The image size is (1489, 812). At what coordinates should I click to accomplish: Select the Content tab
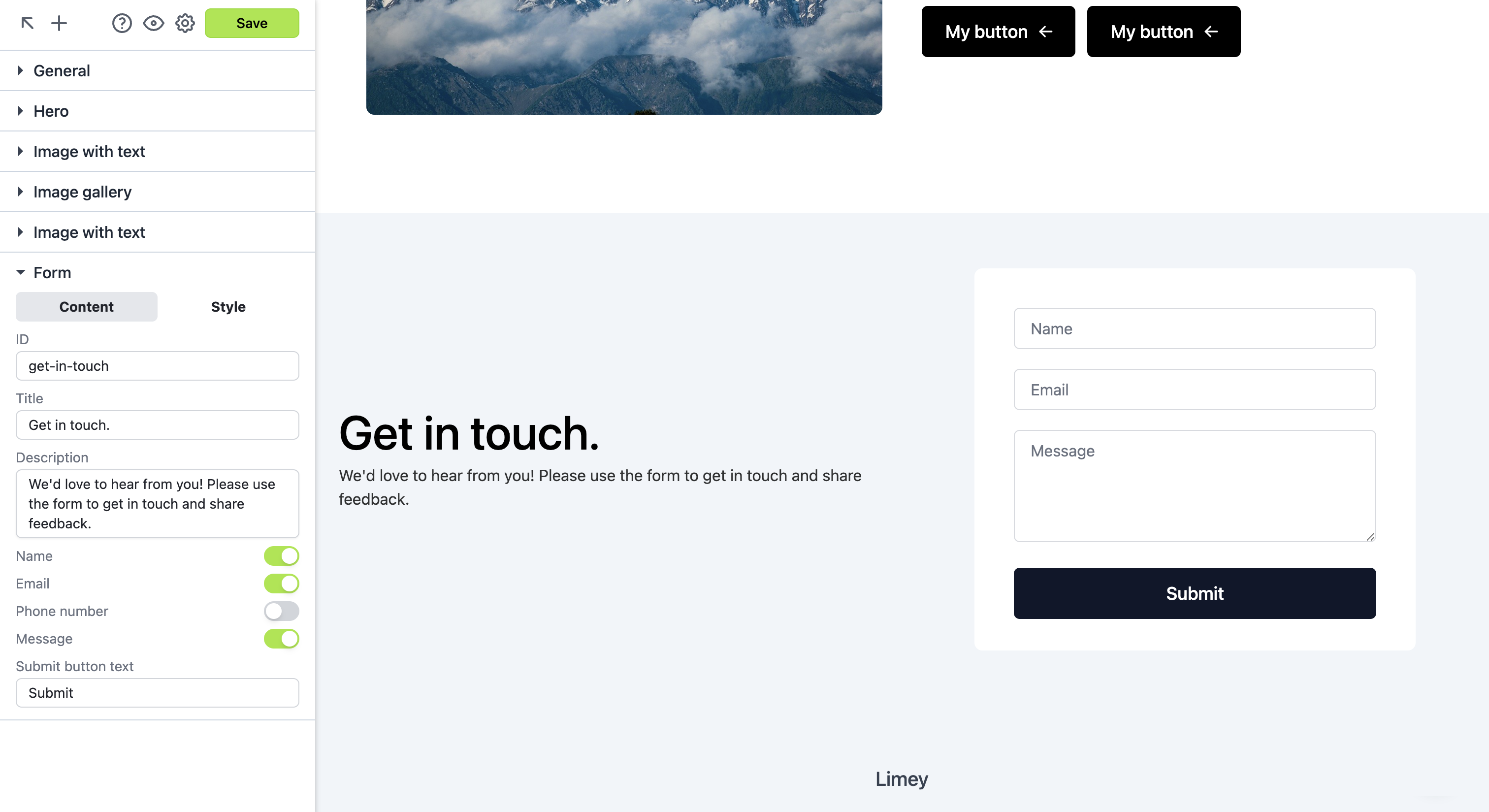(x=86, y=306)
